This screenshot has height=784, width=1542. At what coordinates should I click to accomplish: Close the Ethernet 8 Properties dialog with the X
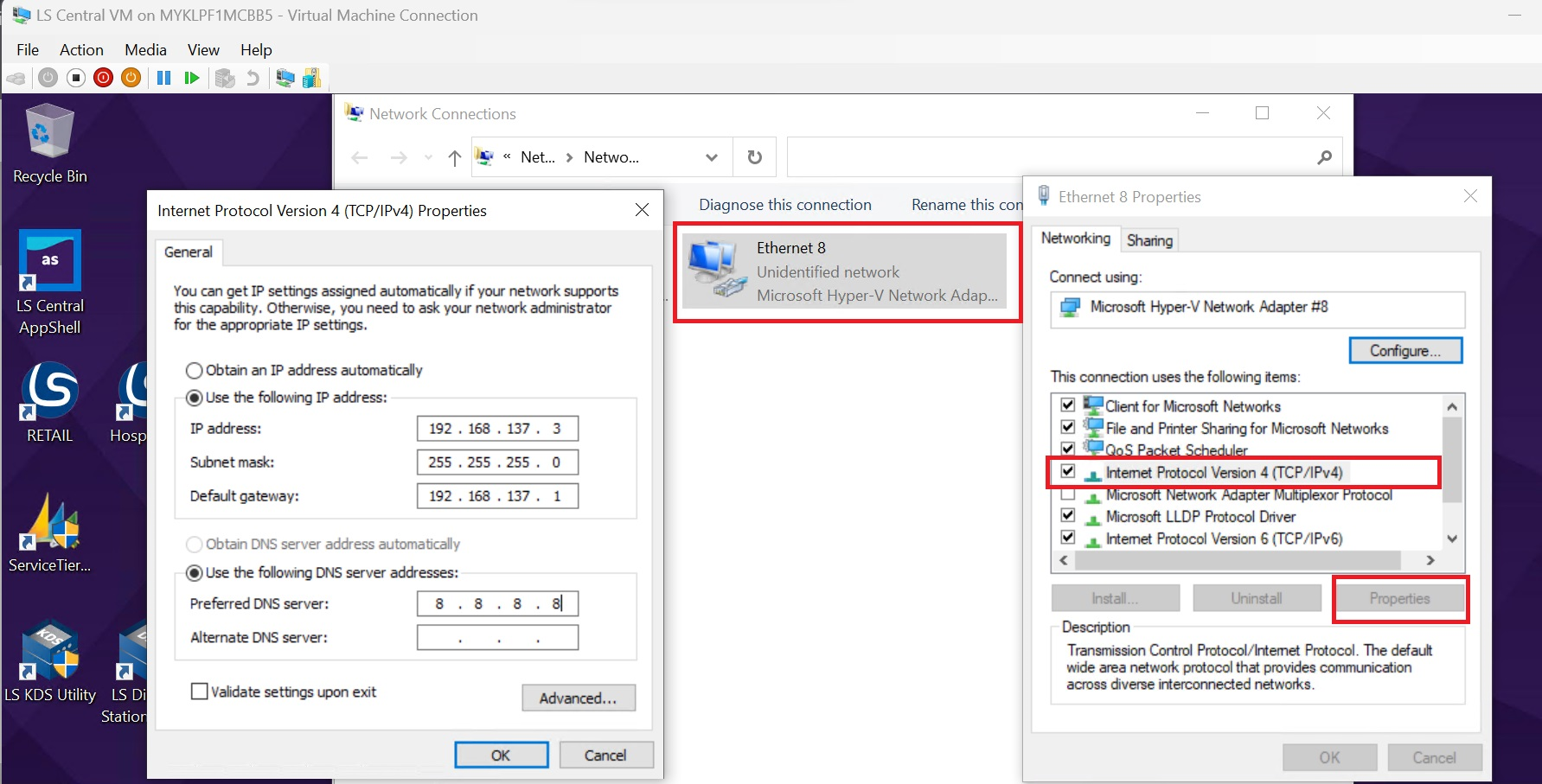[1470, 196]
